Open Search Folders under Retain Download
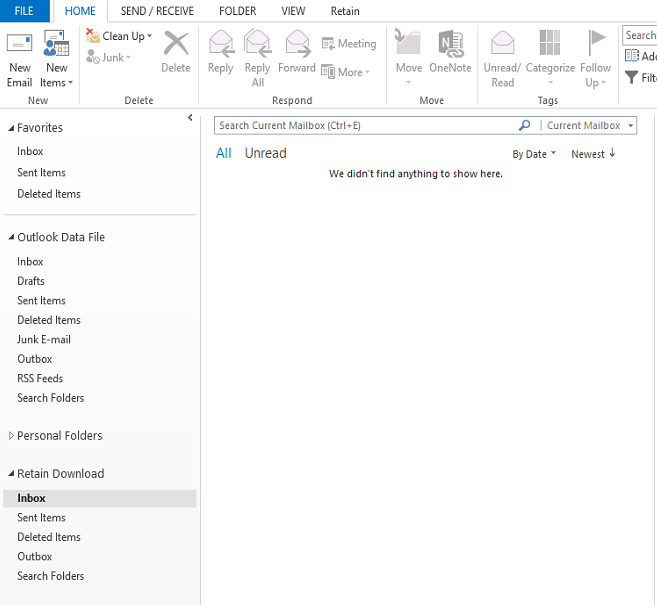657x605 pixels. [x=51, y=576]
